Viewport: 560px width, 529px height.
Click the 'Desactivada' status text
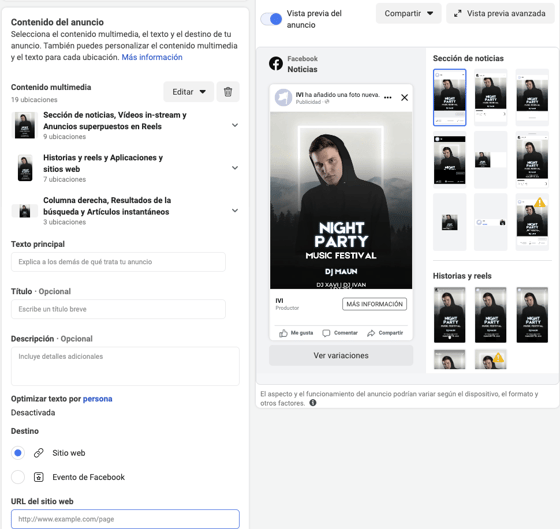[x=33, y=413]
